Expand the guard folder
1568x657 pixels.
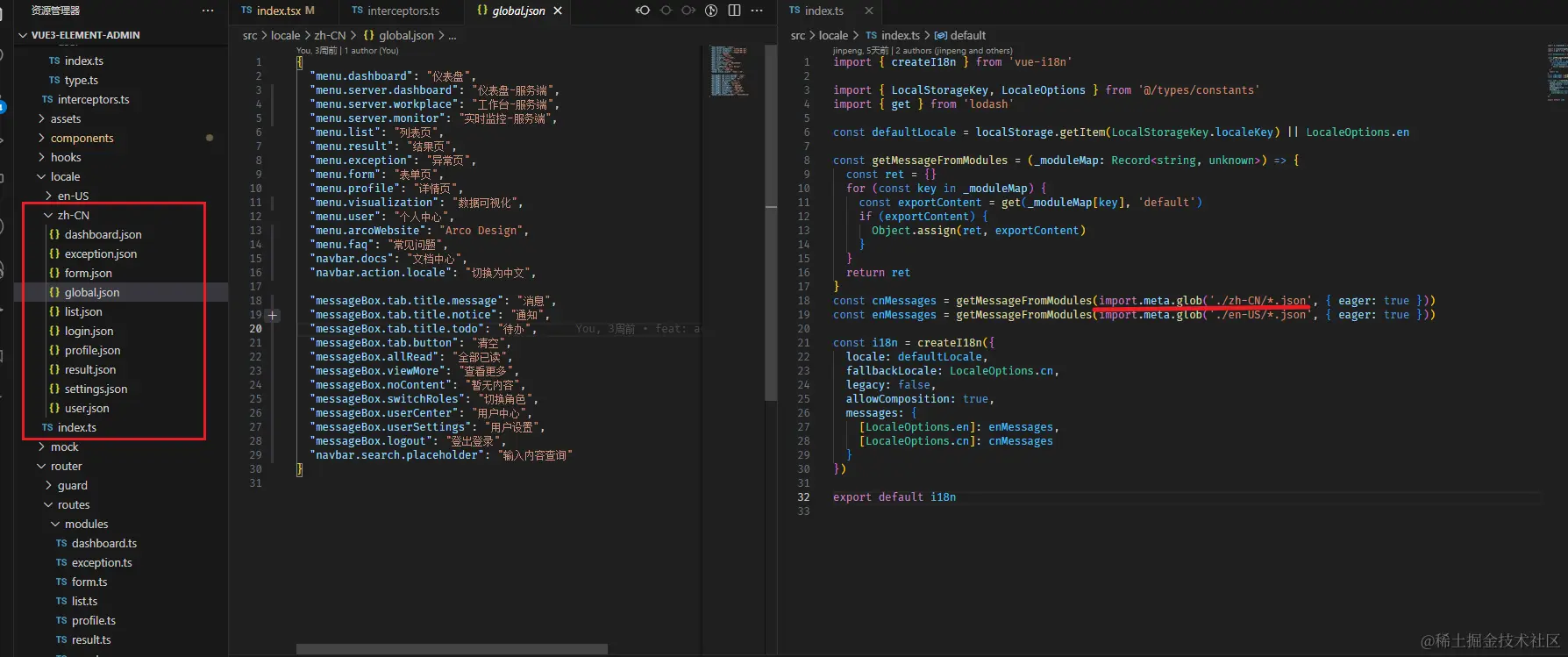[x=48, y=485]
